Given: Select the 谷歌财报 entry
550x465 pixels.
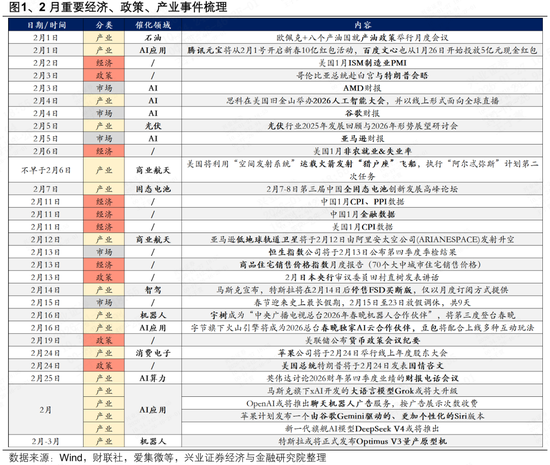Looking at the screenshot, I should pos(362,114).
